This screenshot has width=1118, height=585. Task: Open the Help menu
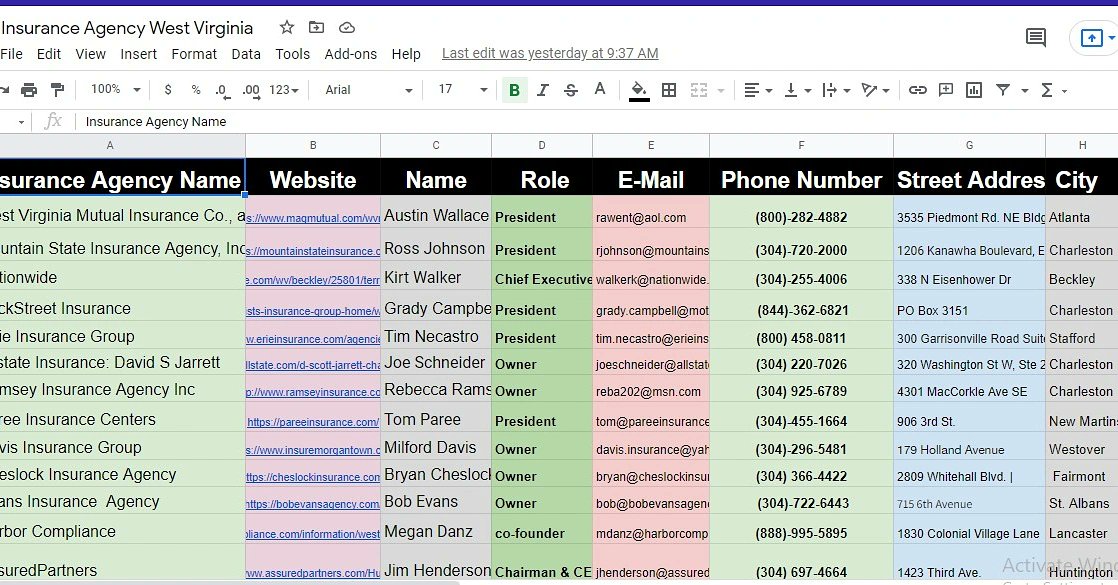pyautogui.click(x=406, y=54)
